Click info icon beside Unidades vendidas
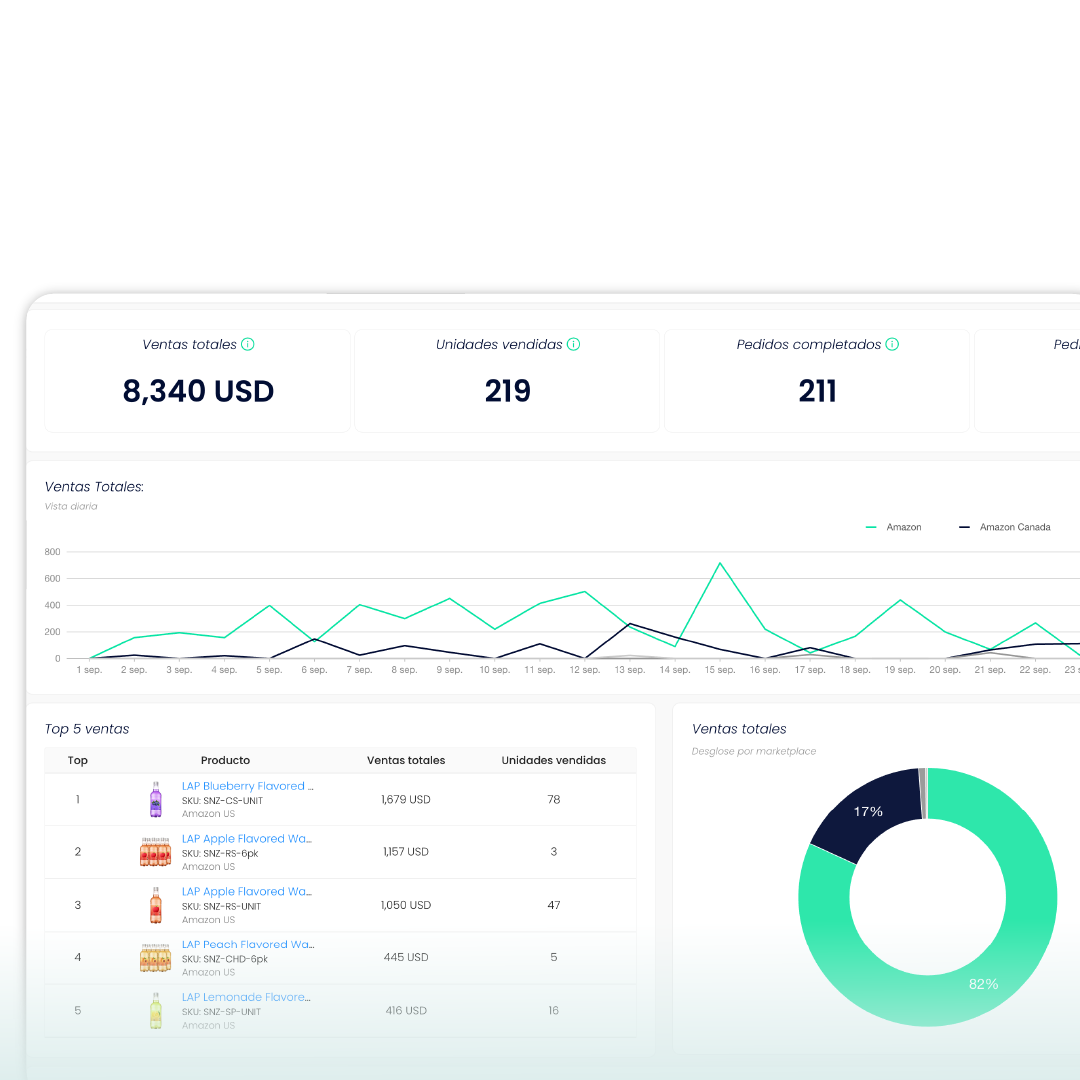This screenshot has width=1080, height=1080. 573,344
